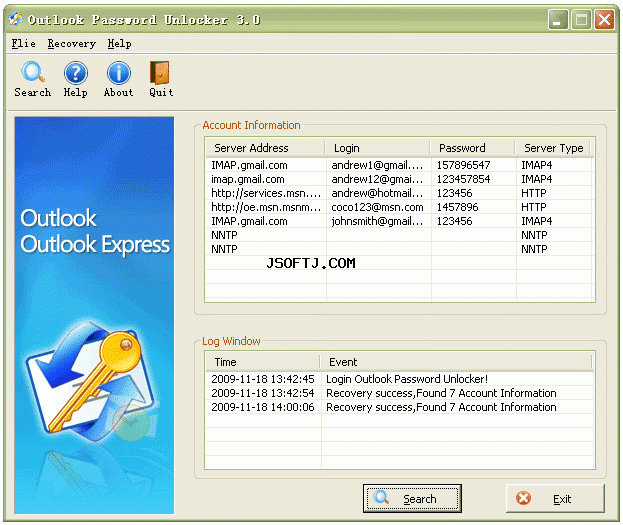Click the bottom Search button

(x=412, y=498)
